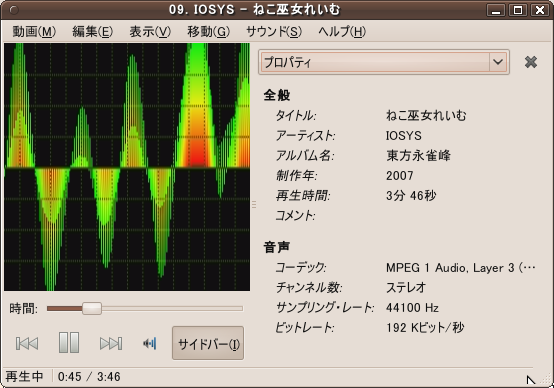
Task: Close the sidebar with X icon
Action: (x=531, y=62)
